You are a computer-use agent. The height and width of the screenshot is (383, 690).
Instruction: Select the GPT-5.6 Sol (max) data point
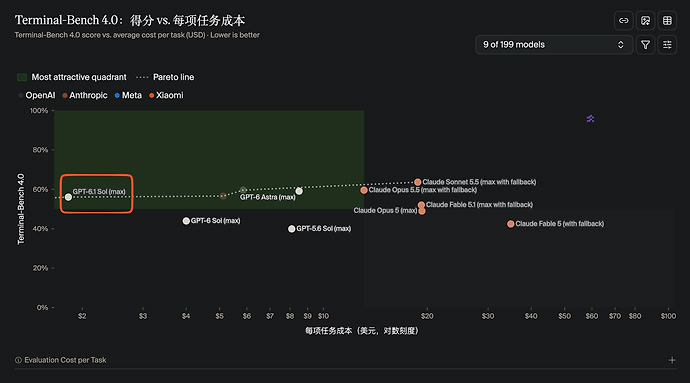(x=291, y=229)
